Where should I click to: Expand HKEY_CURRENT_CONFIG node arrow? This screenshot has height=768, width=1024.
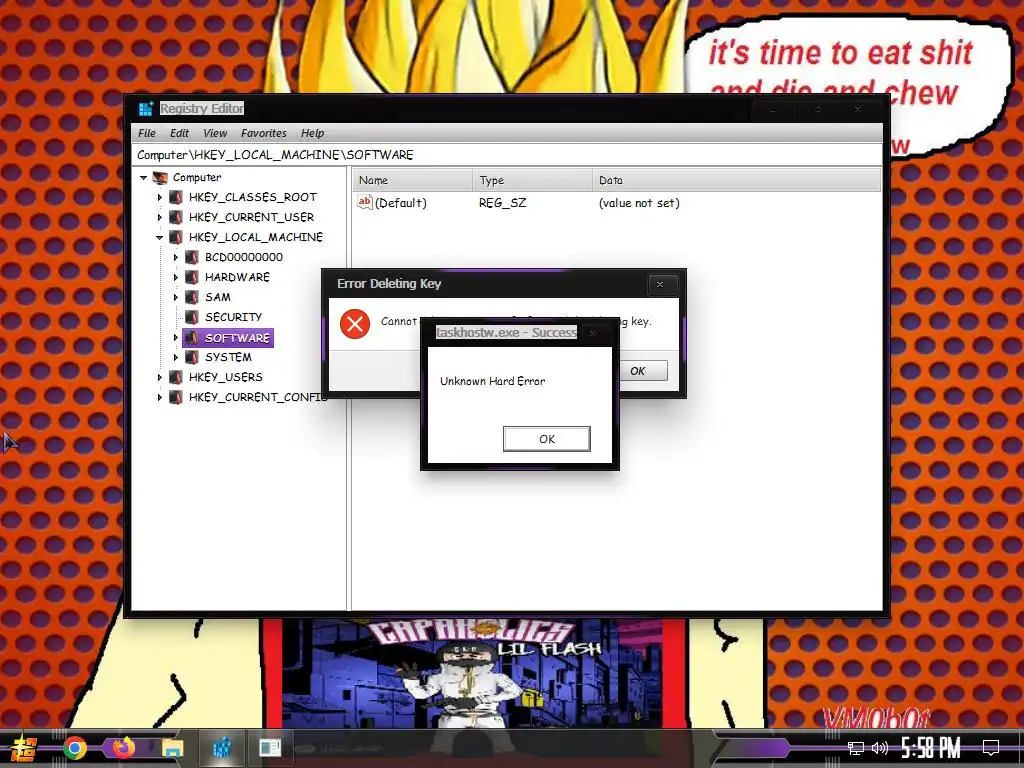(x=159, y=397)
